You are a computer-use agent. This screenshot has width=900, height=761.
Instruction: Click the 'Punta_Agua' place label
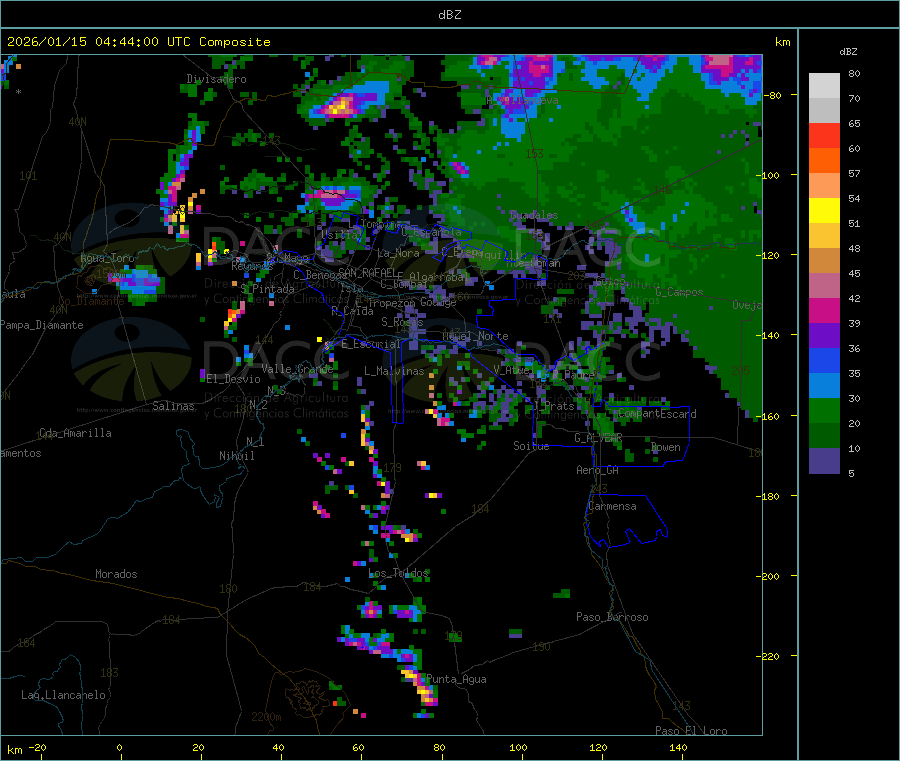pyautogui.click(x=456, y=679)
